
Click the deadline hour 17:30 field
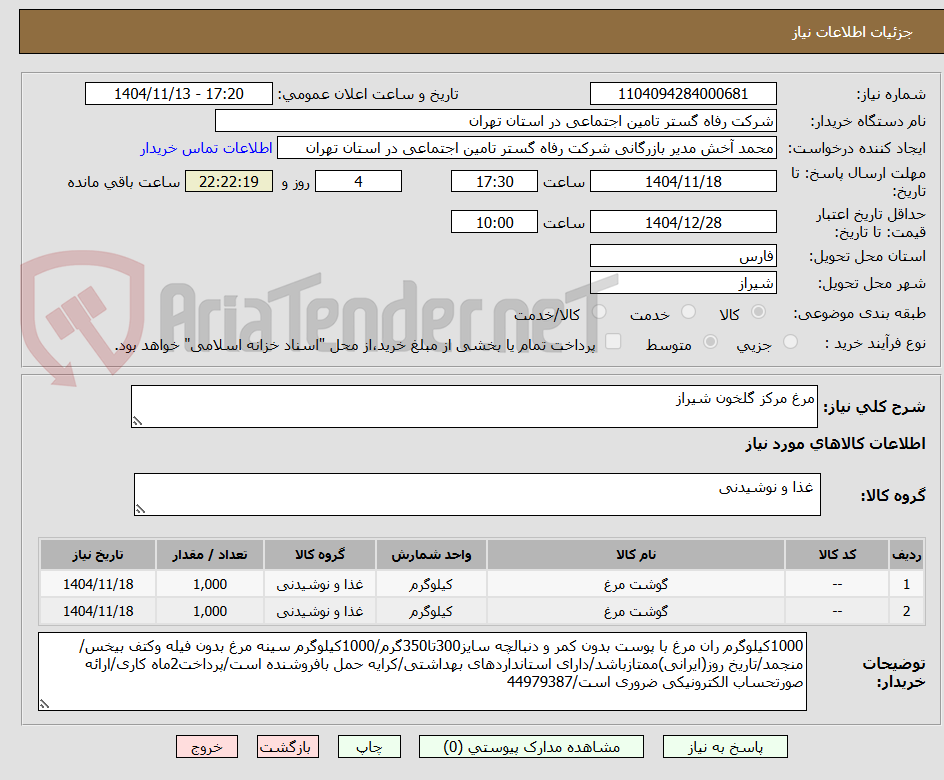(x=494, y=182)
